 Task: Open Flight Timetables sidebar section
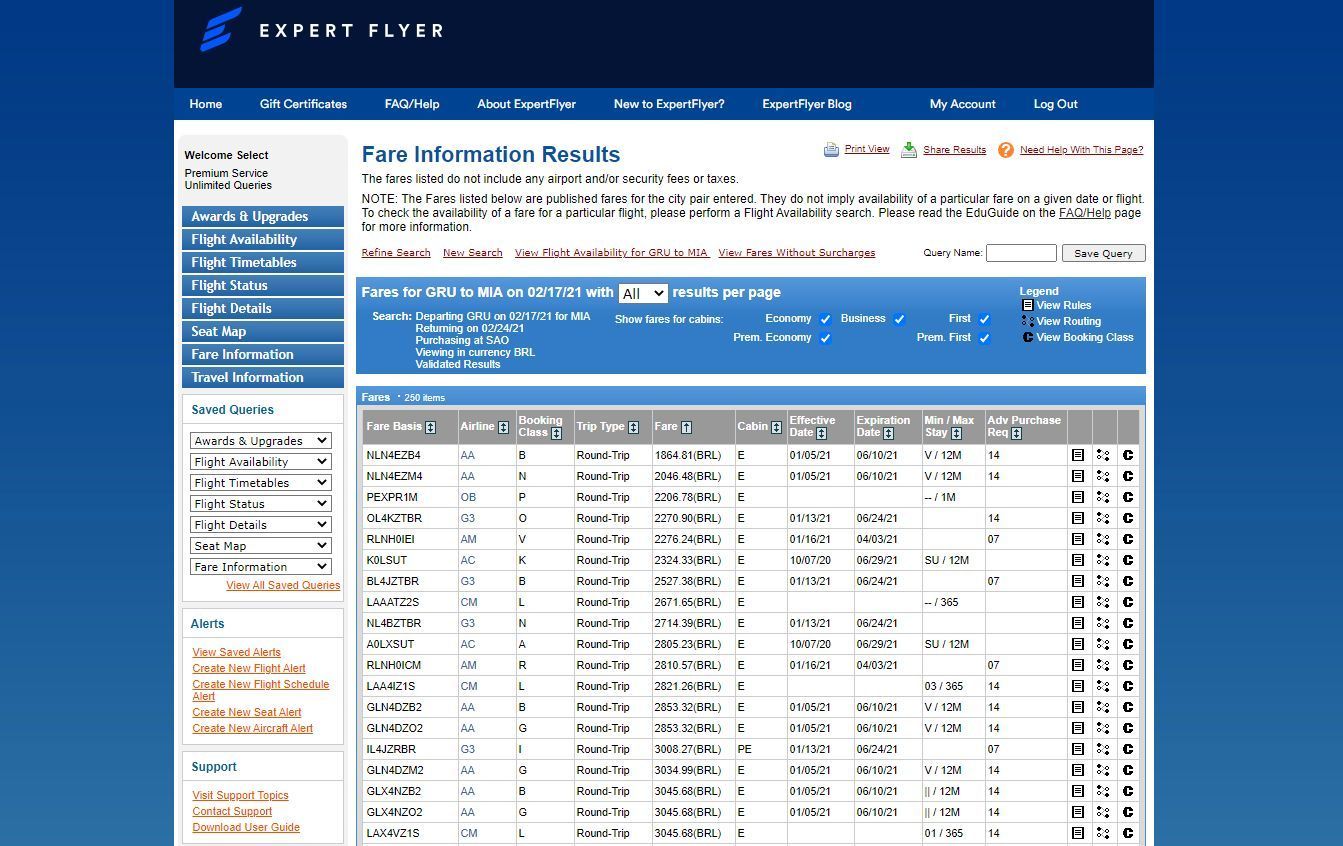(263, 263)
